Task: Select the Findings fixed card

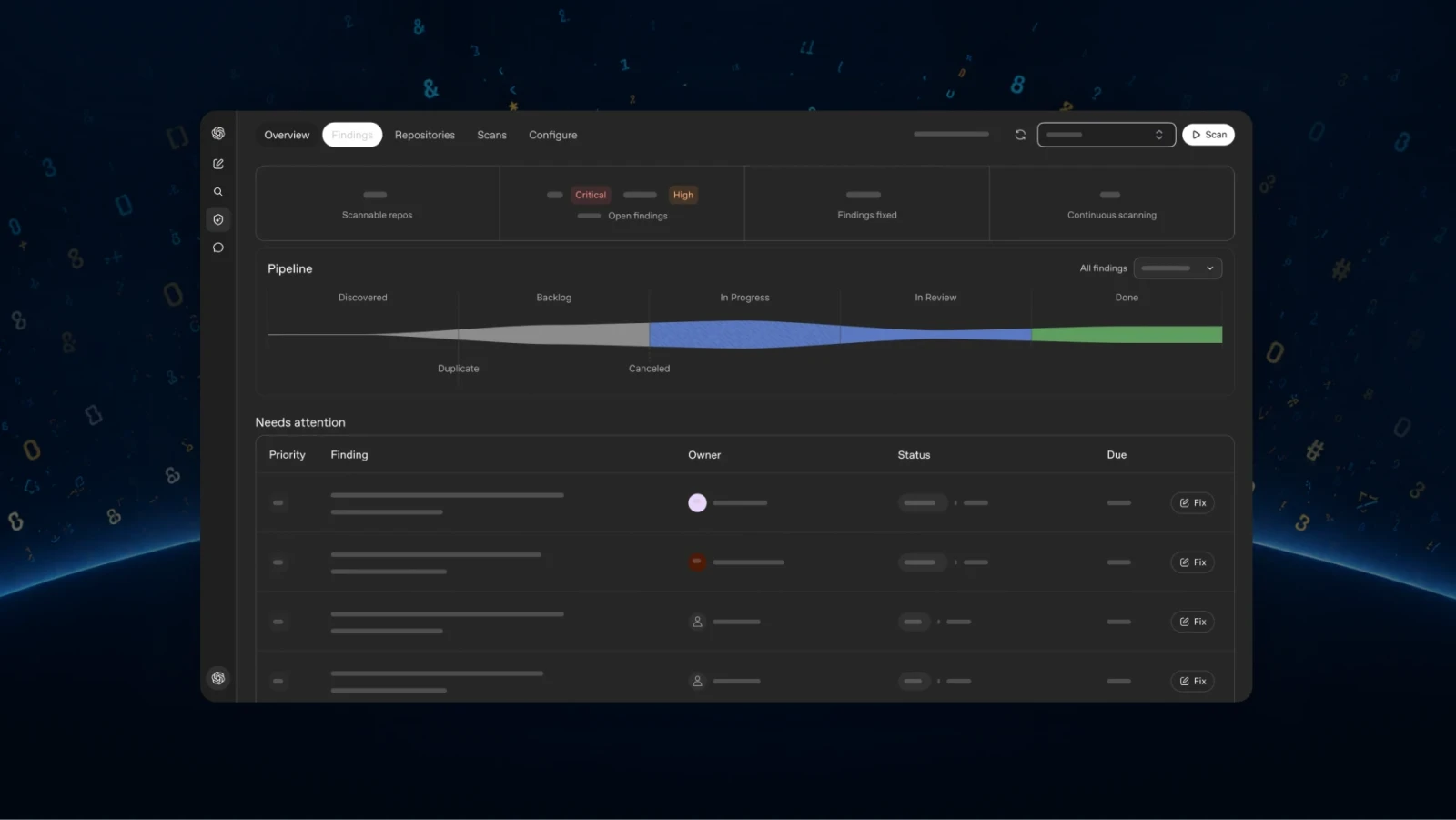Action: coord(867,204)
